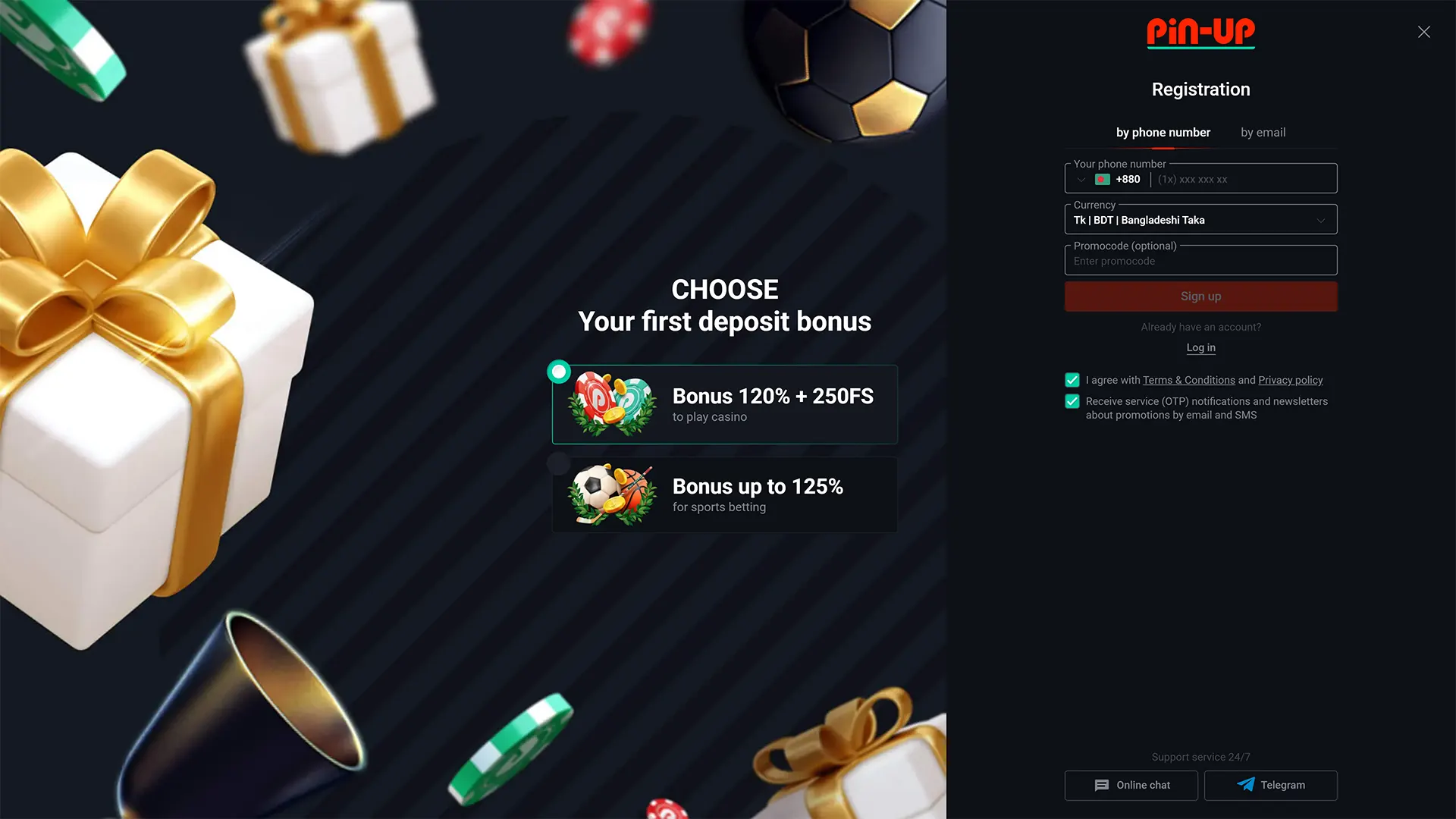
Task: Expand the Currency dropdown
Action: coord(1200,220)
